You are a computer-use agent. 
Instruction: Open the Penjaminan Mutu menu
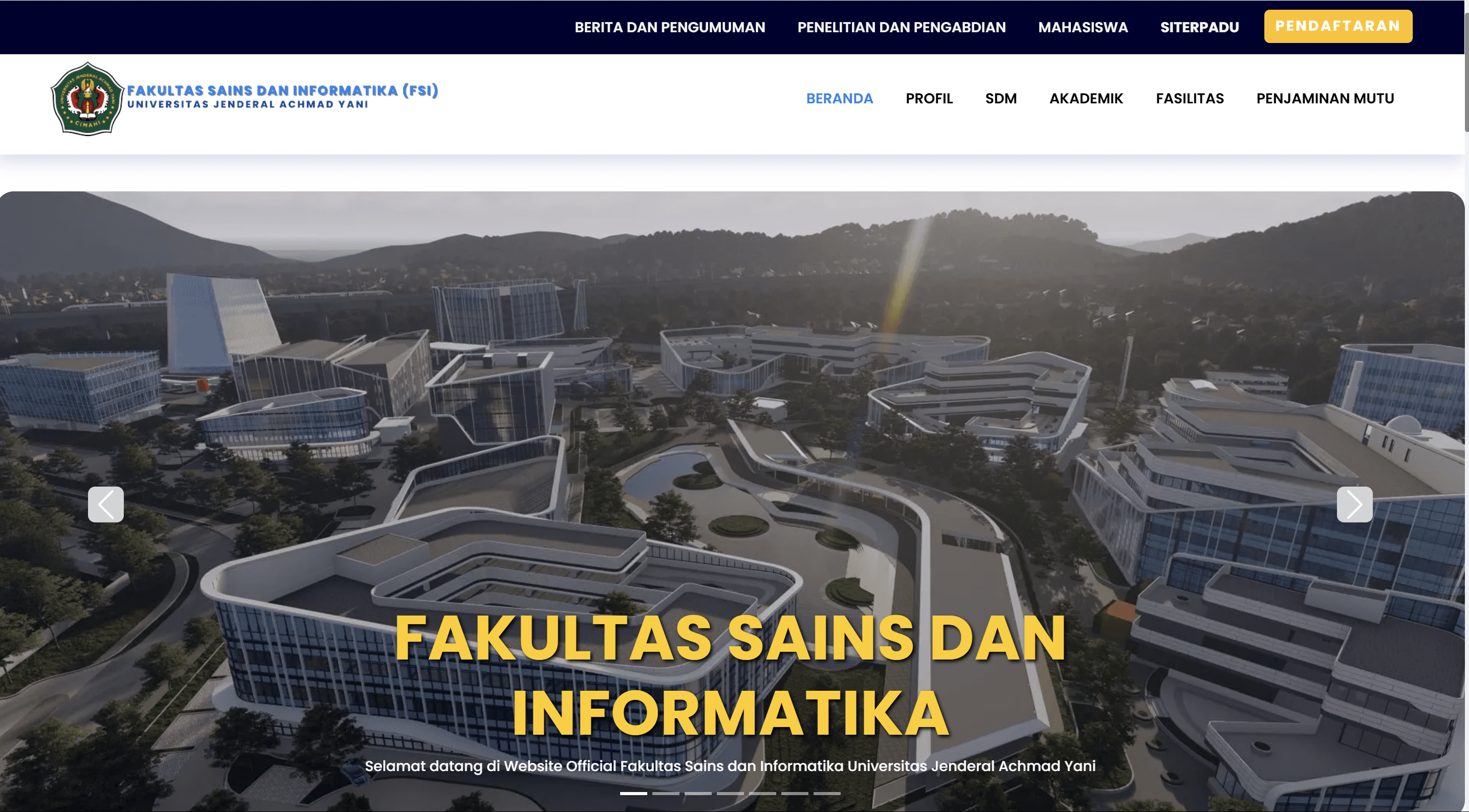[x=1325, y=99]
